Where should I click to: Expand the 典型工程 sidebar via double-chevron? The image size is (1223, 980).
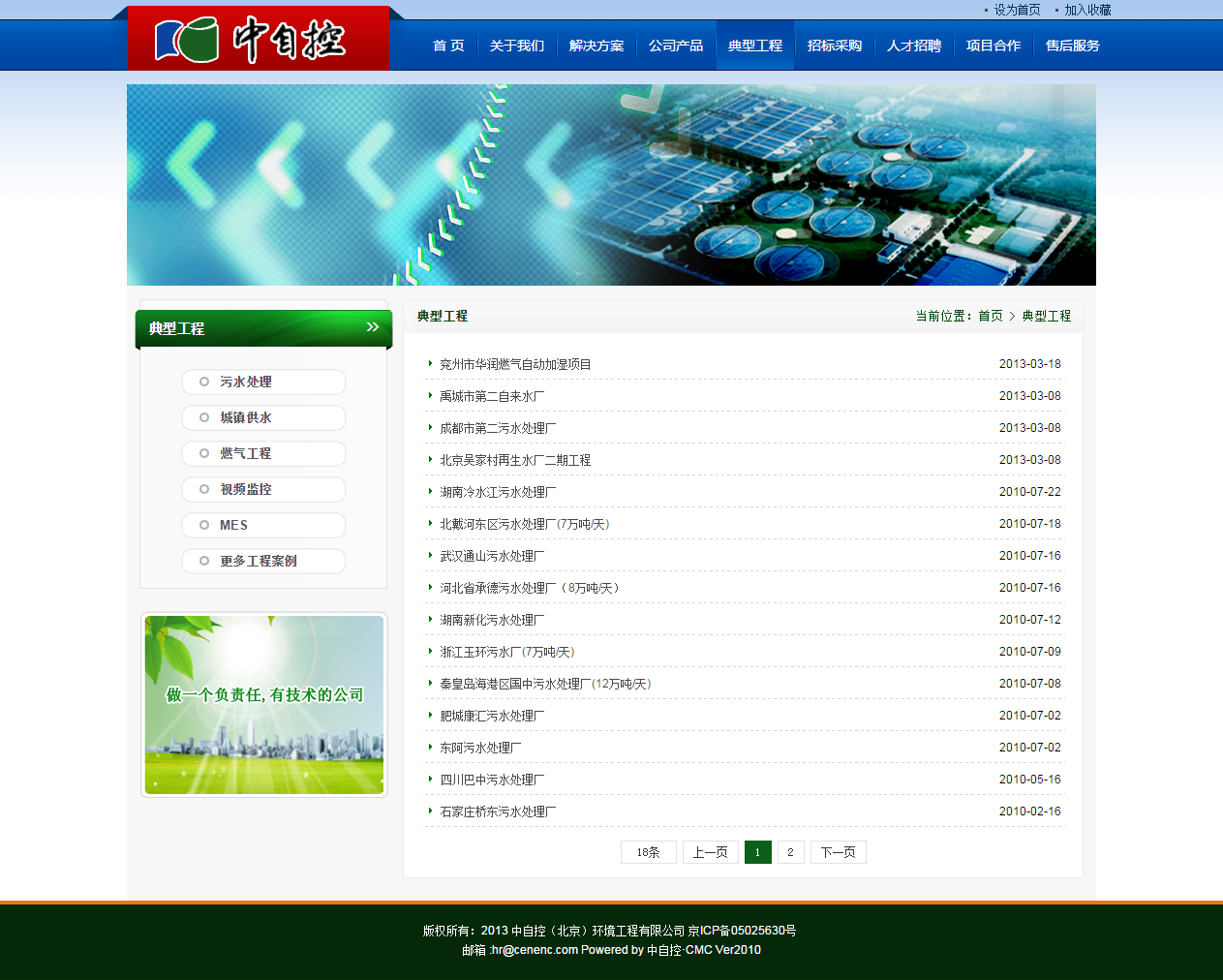(x=372, y=327)
